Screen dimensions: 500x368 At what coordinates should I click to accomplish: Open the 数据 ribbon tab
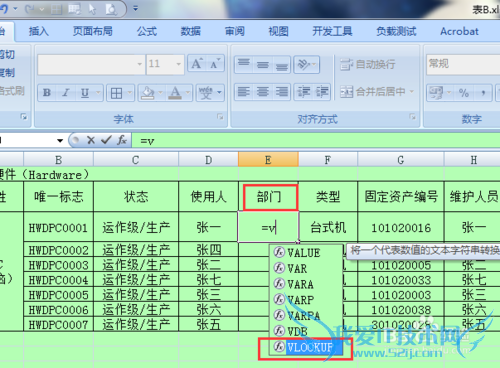click(x=191, y=31)
